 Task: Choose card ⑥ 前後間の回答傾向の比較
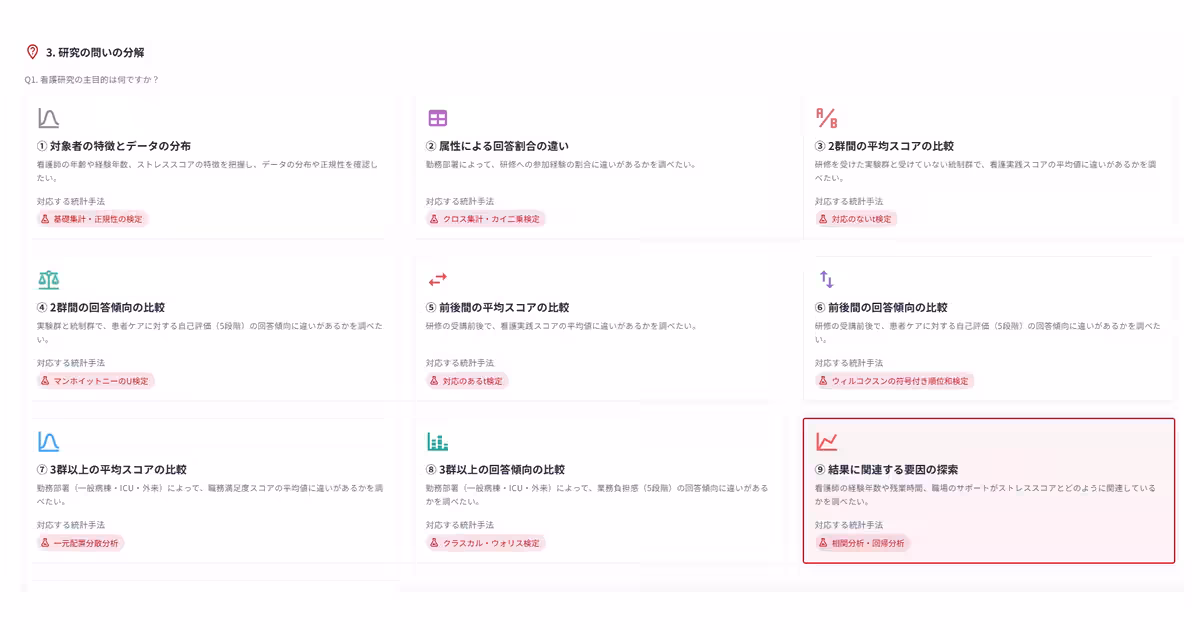click(989, 329)
